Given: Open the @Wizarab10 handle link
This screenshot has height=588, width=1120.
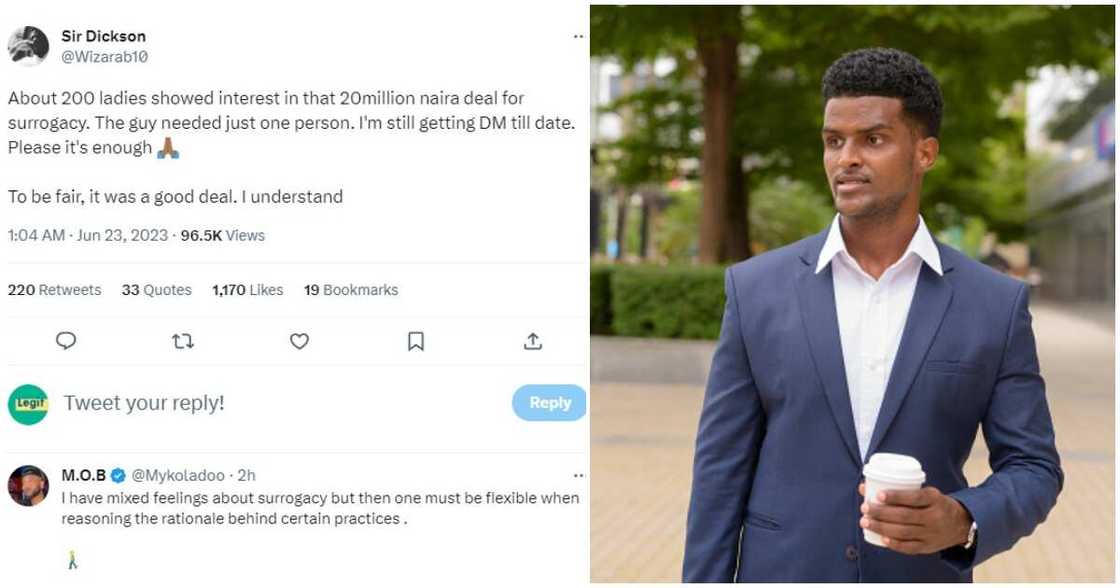Looking at the screenshot, I should click(x=105, y=57).
